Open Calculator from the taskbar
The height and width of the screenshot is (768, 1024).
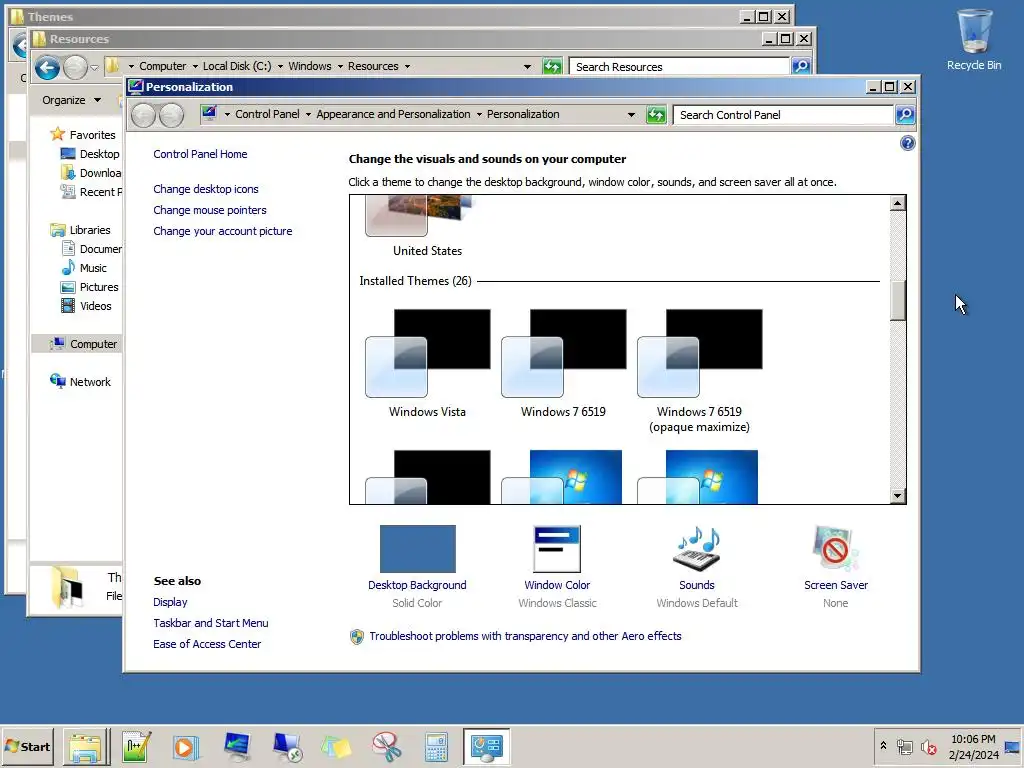[436, 747]
